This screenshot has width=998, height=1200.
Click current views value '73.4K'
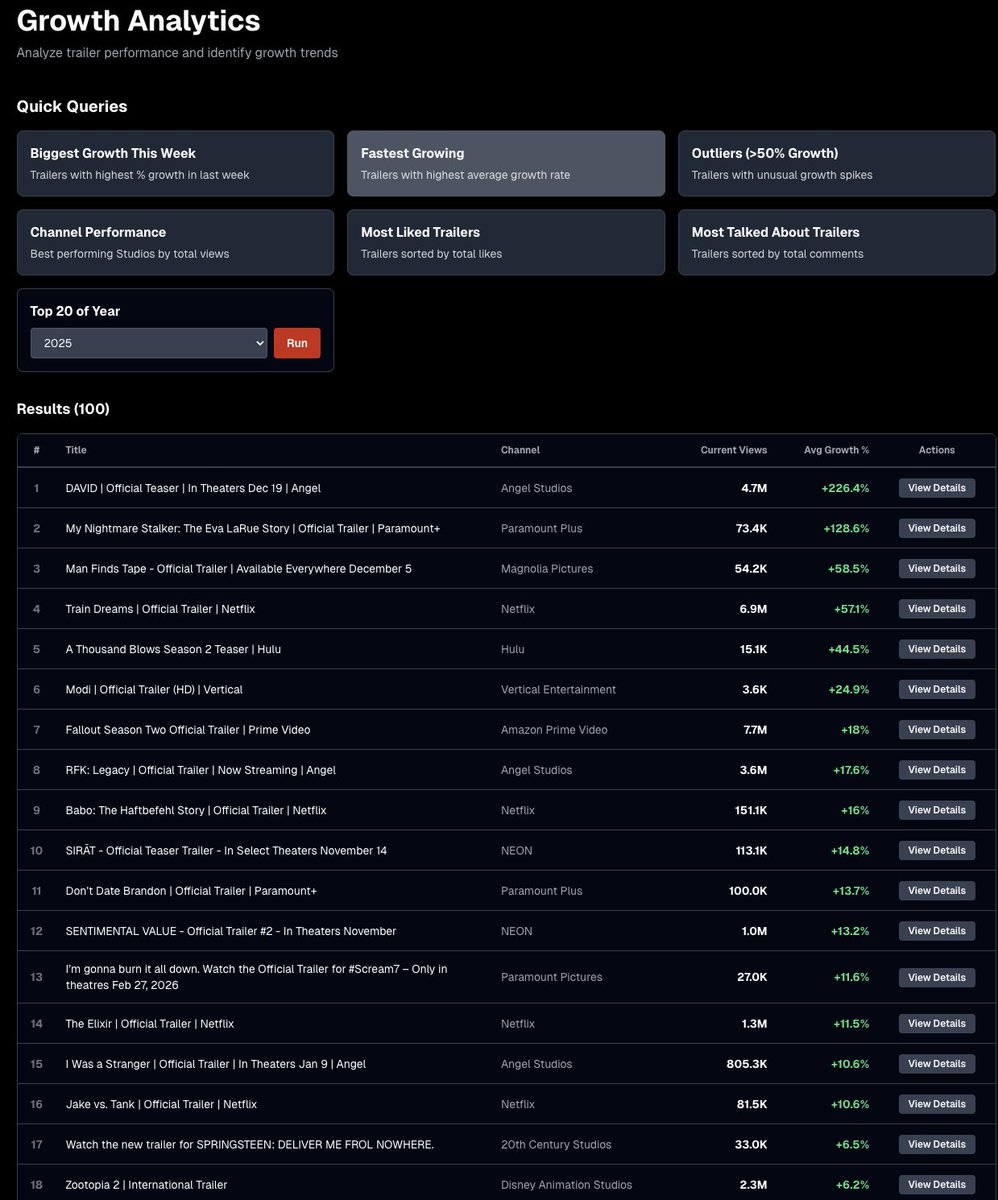tap(751, 528)
